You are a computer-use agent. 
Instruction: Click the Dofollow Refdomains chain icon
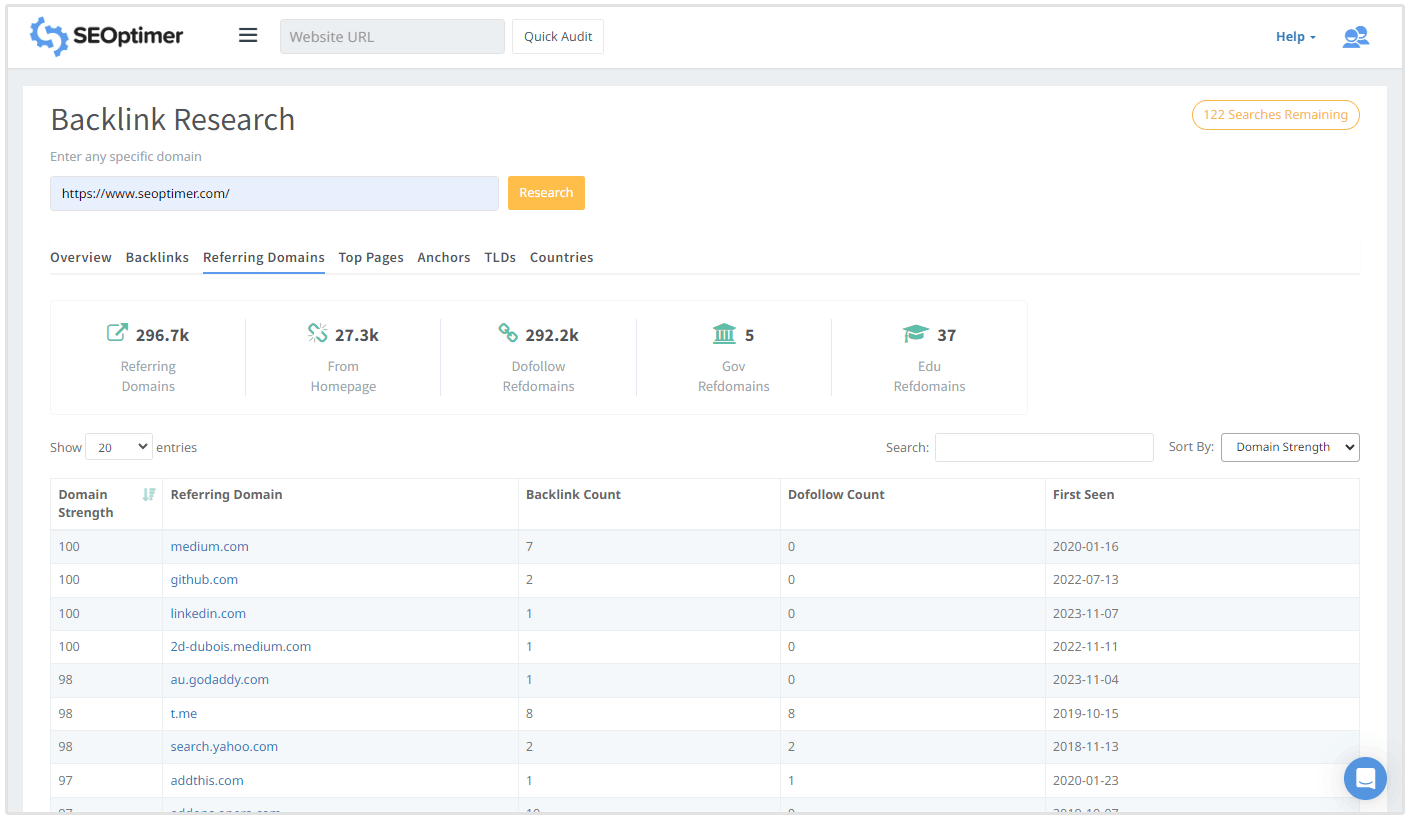coord(508,333)
